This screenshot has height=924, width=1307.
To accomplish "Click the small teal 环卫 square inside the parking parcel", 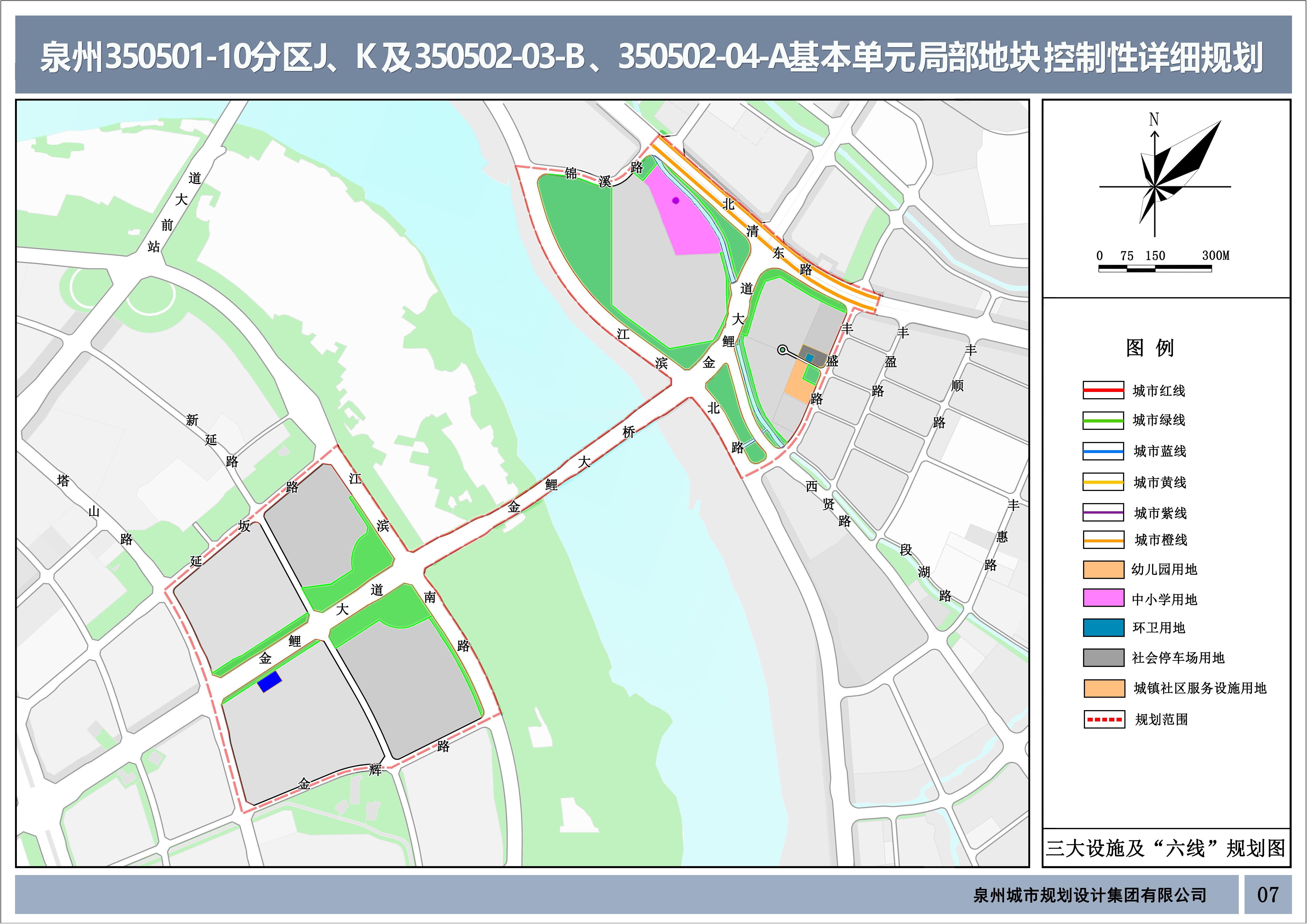I will coord(810,358).
